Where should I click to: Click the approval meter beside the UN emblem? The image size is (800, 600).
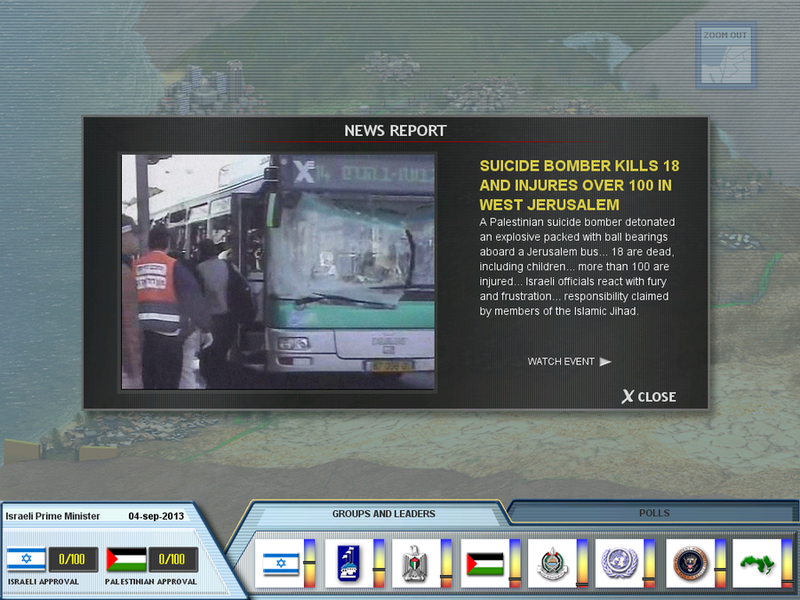(x=649, y=563)
